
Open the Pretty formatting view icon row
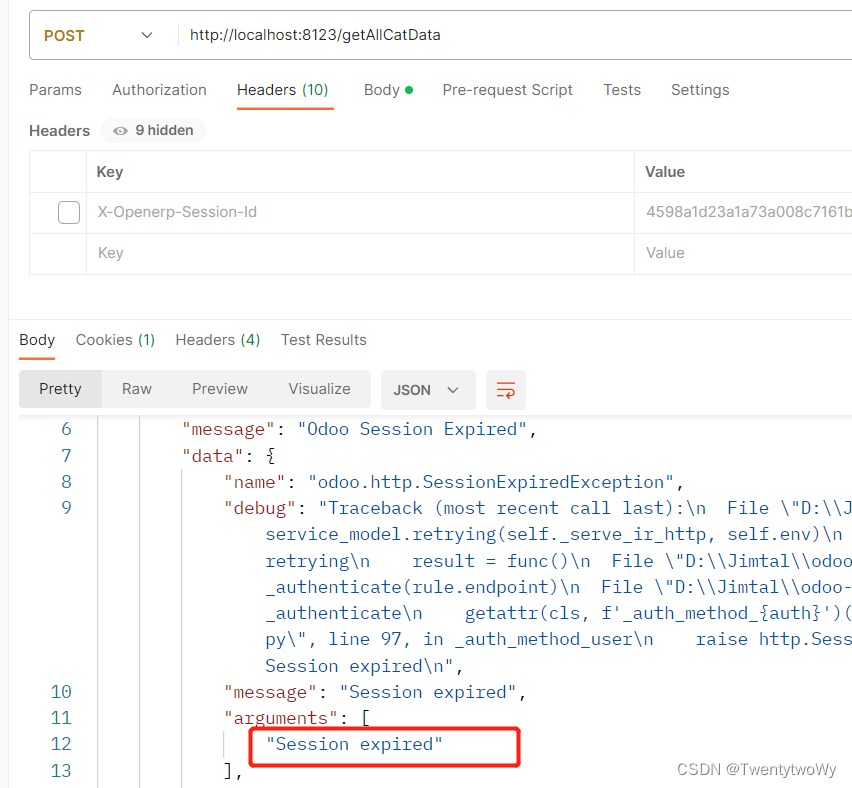(x=60, y=389)
